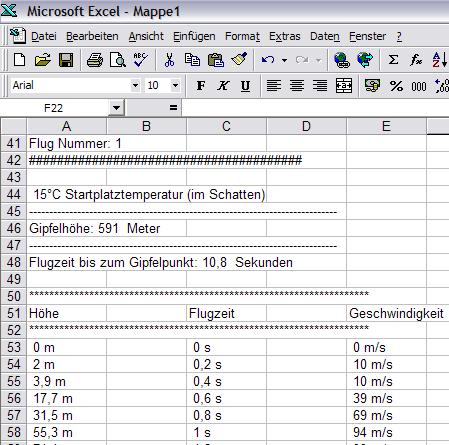Undo the last action
449x445 pixels.
[x=268, y=60]
